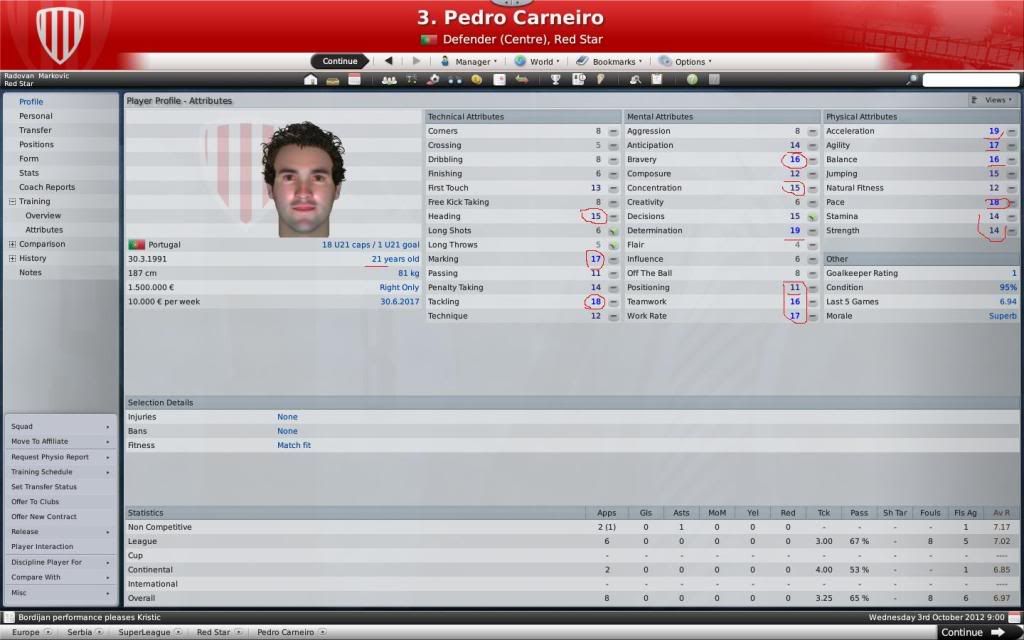
Task: Go back with the left arrow button
Action: coord(389,61)
